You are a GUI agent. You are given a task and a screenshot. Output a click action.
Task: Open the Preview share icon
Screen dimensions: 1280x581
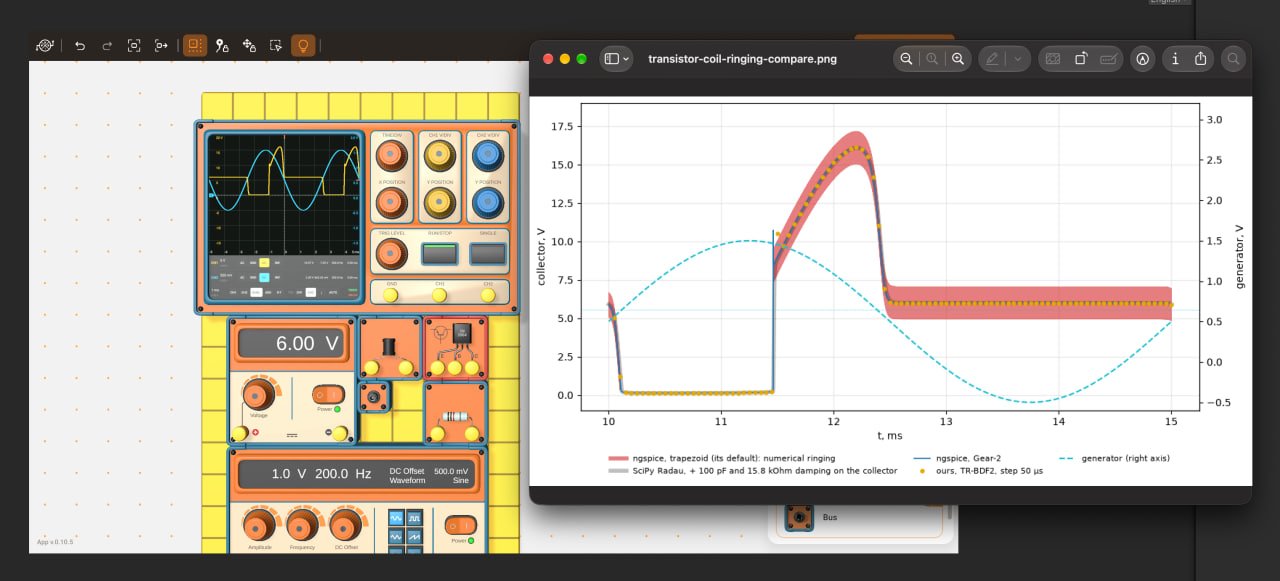1201,59
